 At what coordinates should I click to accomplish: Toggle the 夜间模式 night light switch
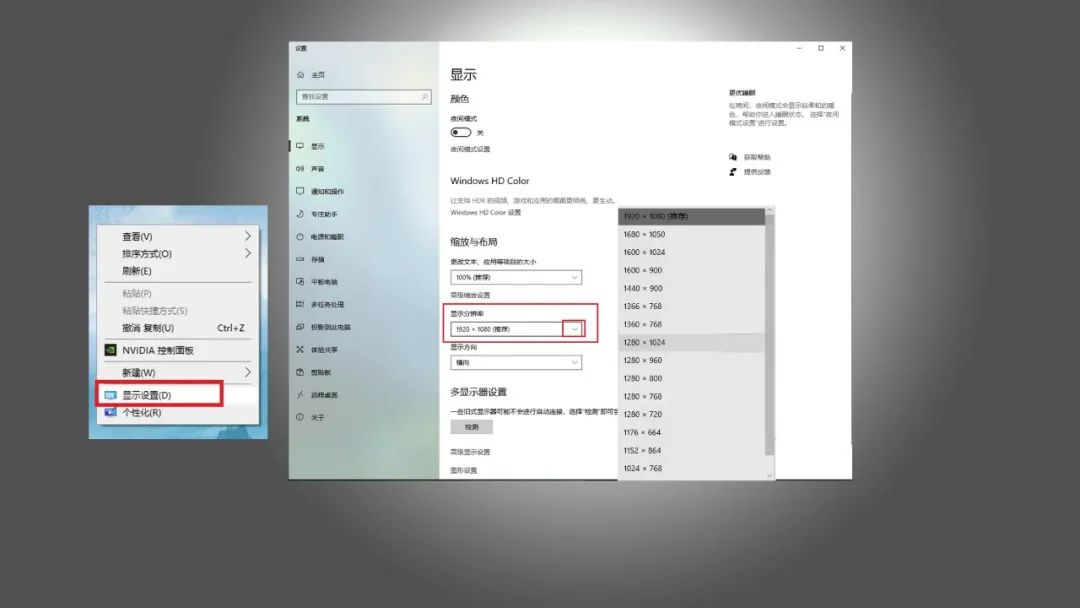(461, 132)
